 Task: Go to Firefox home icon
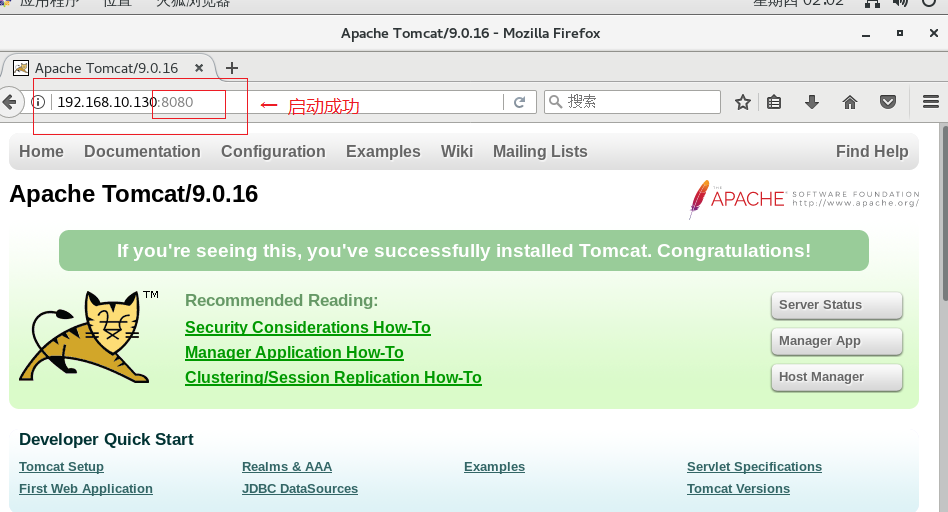[849, 102]
